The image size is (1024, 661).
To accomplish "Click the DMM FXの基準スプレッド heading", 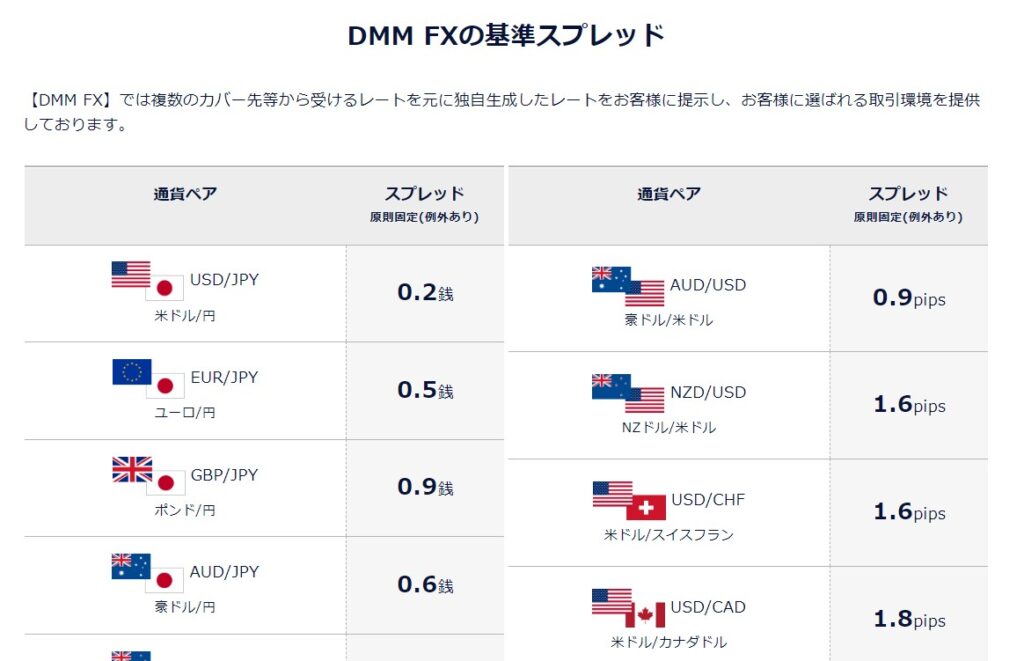I will click(506, 36).
